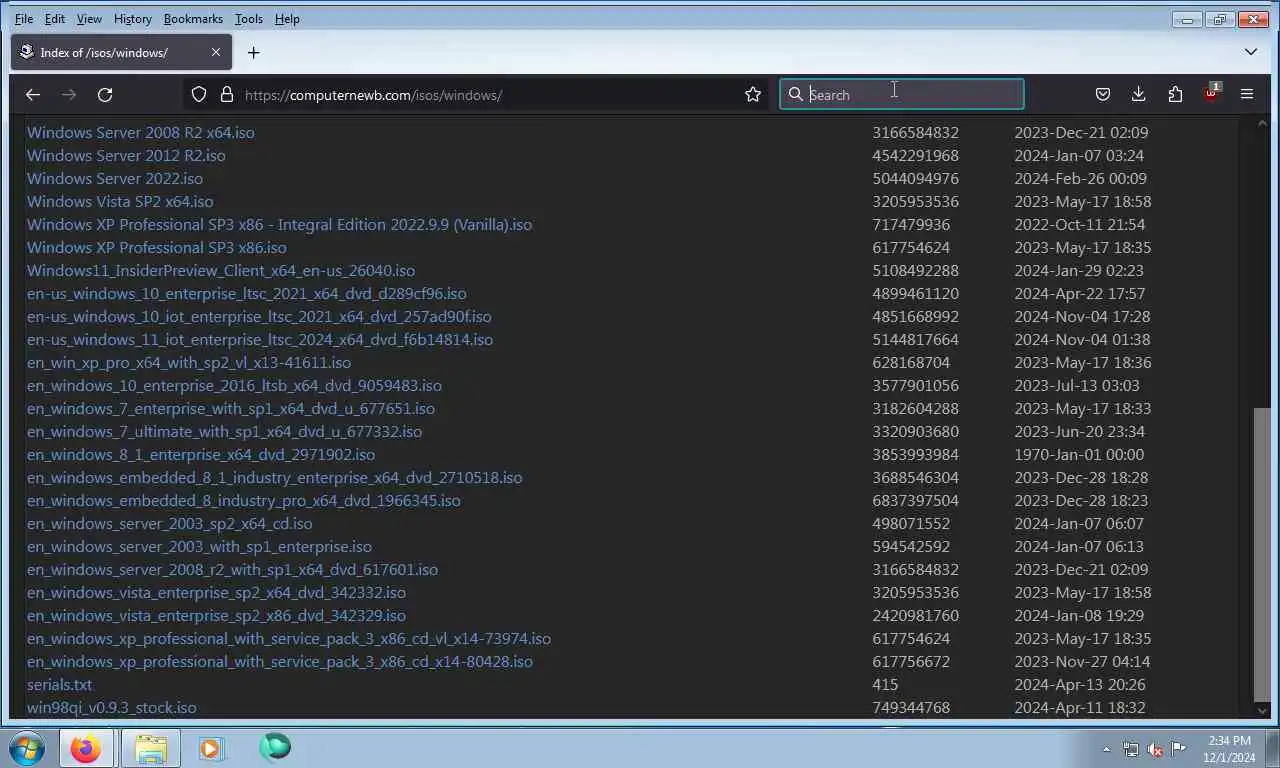1280x768 pixels.
Task: Open the Extensions puzzle icon
Action: pyautogui.click(x=1175, y=94)
